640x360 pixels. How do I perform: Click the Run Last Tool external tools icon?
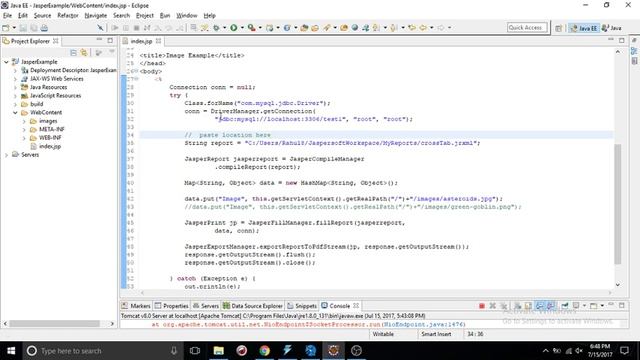pyautogui.click(x=251, y=28)
